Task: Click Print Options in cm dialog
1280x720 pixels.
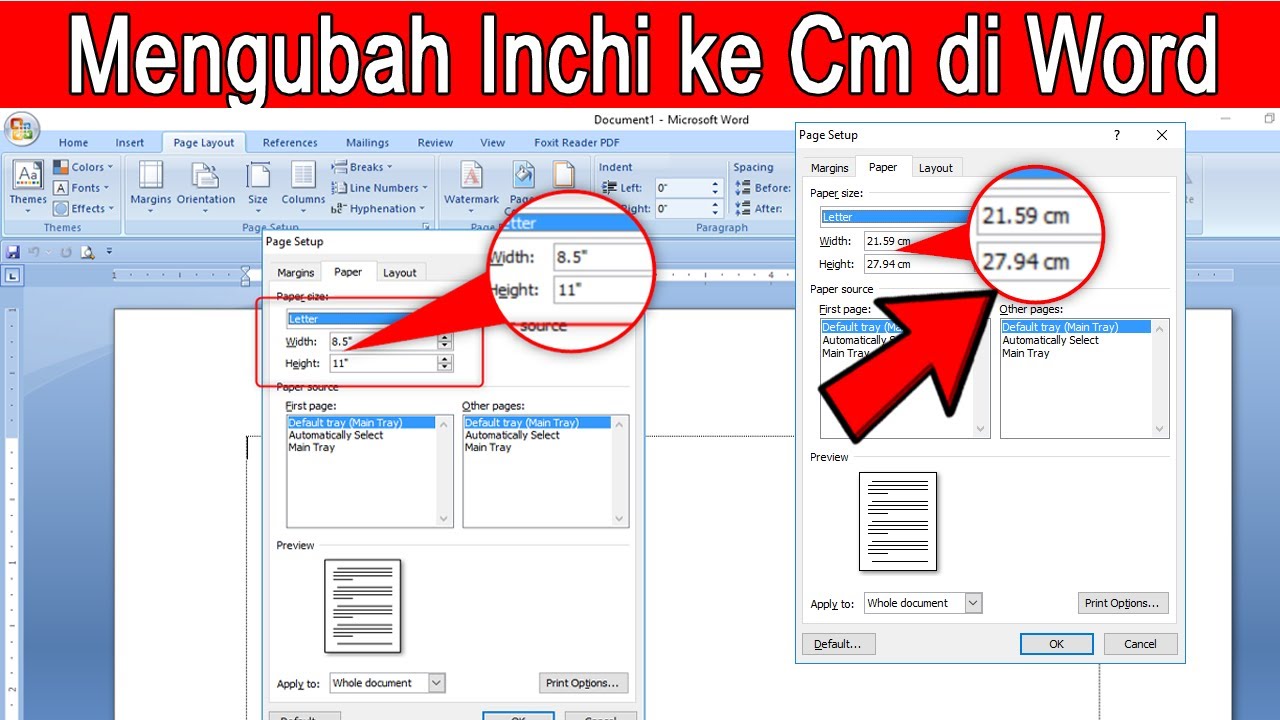Action: coord(1122,603)
